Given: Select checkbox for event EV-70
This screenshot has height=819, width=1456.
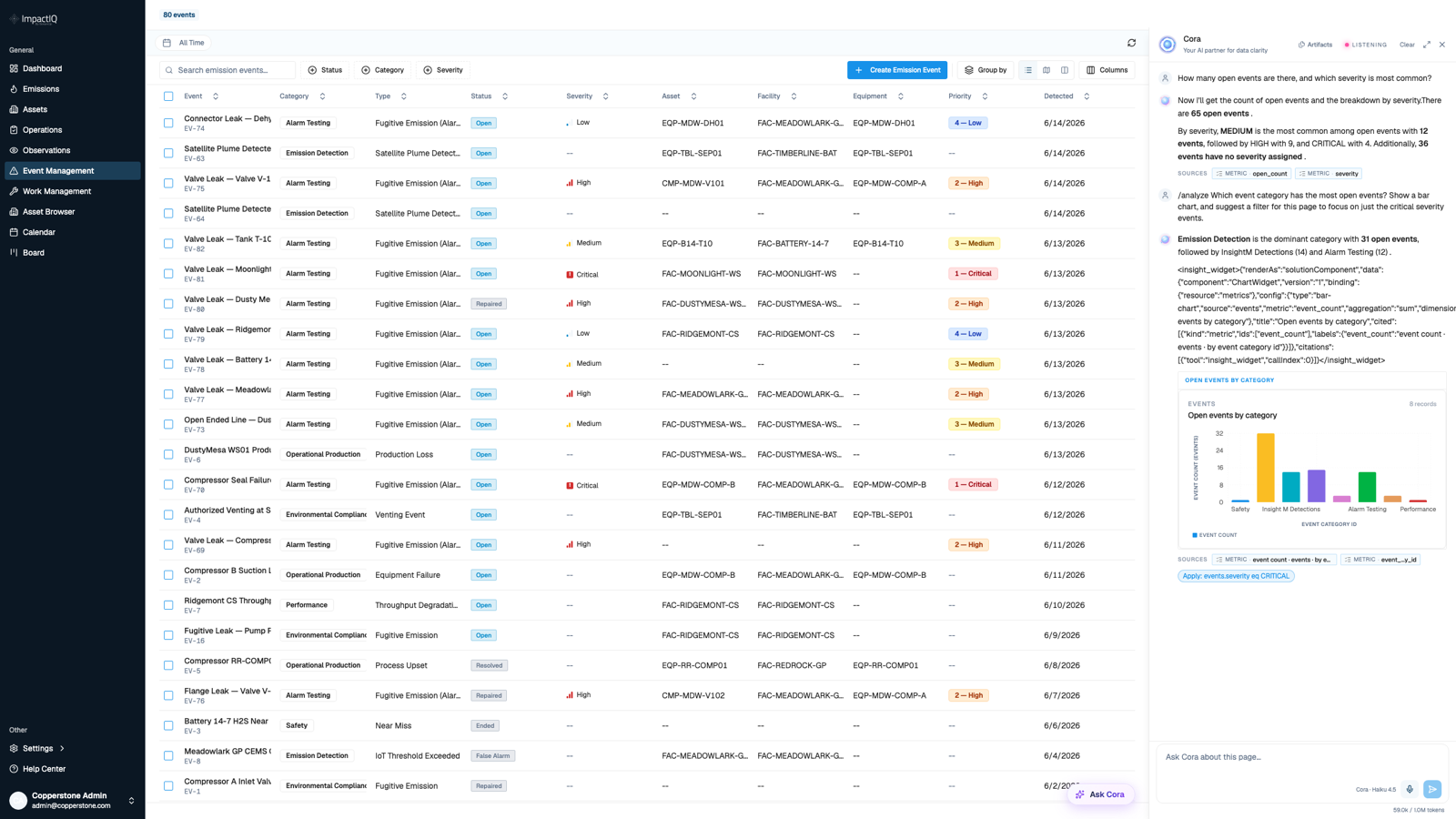Looking at the screenshot, I should pos(168,485).
